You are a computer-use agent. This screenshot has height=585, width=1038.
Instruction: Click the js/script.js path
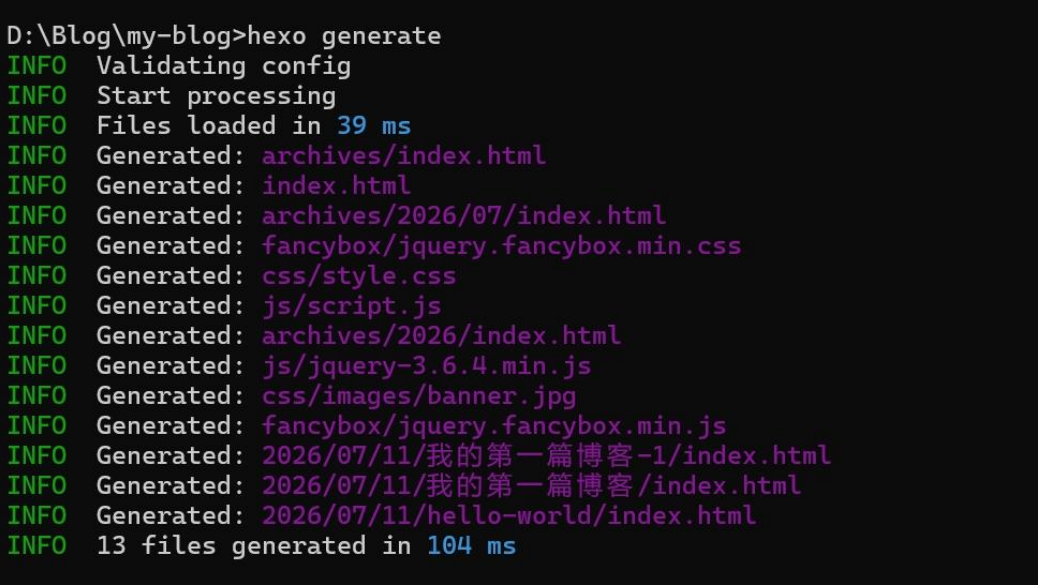pos(352,306)
